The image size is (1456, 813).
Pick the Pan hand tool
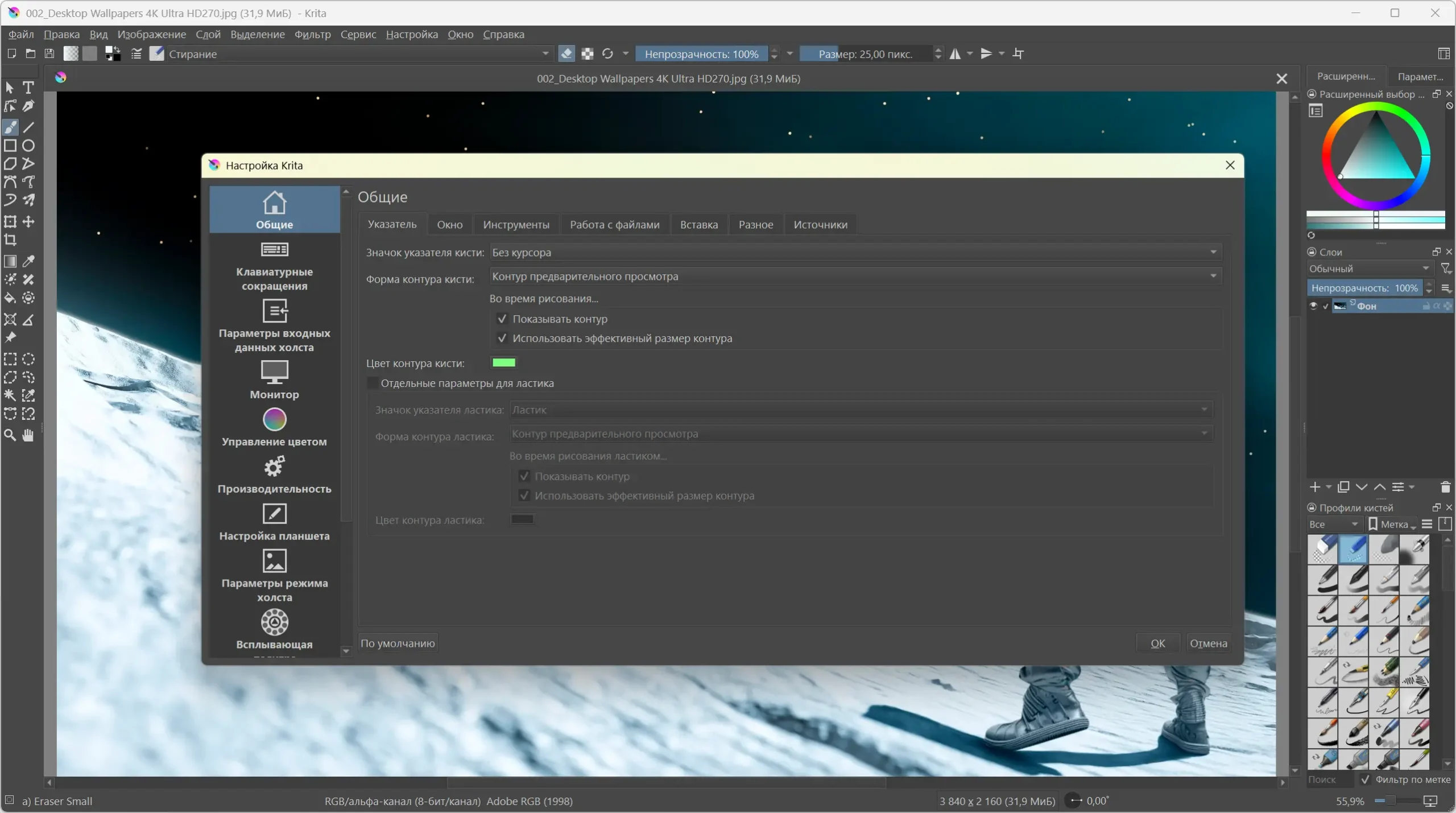pos(28,436)
